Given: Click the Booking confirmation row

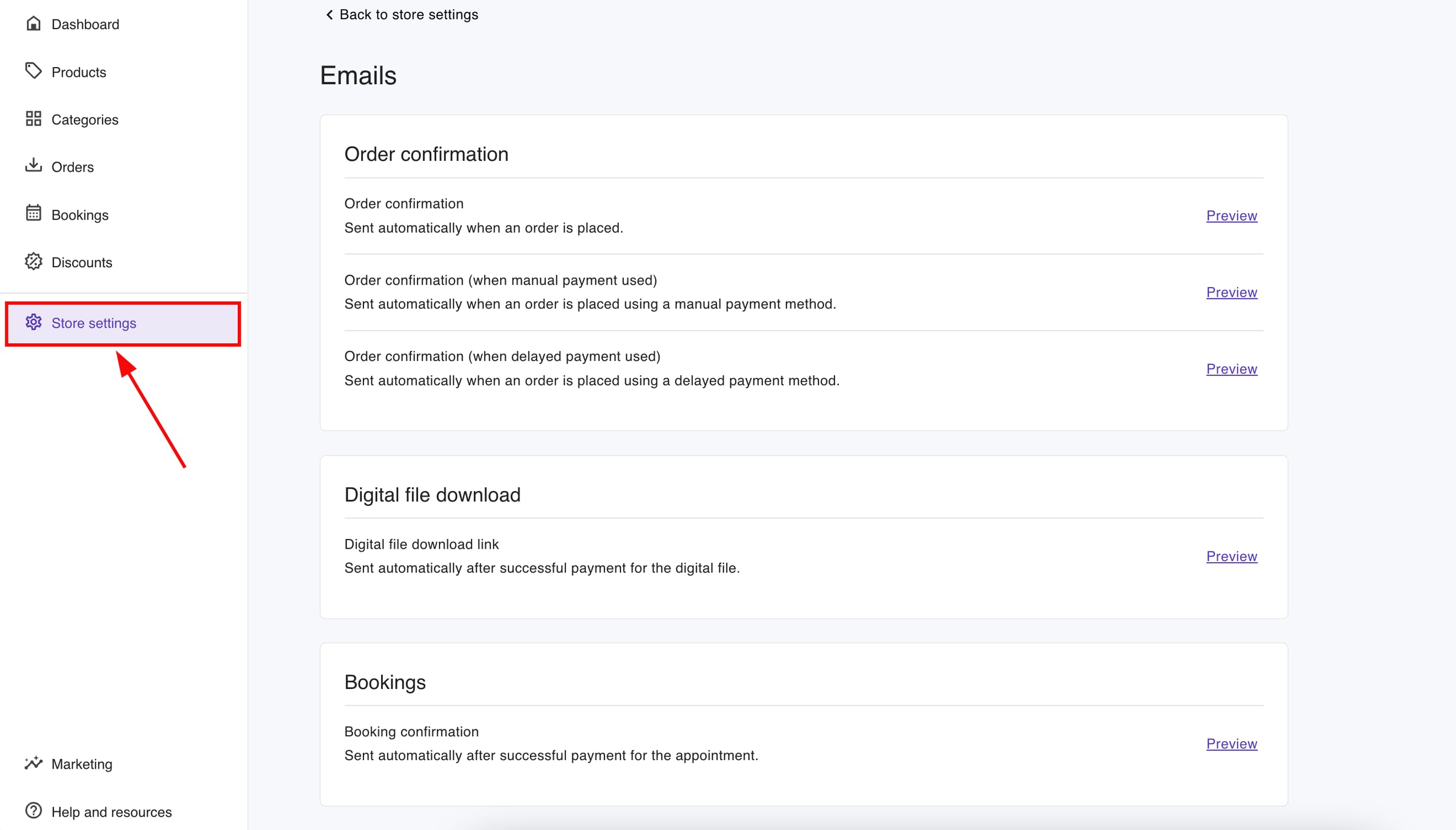Looking at the screenshot, I should [411, 731].
